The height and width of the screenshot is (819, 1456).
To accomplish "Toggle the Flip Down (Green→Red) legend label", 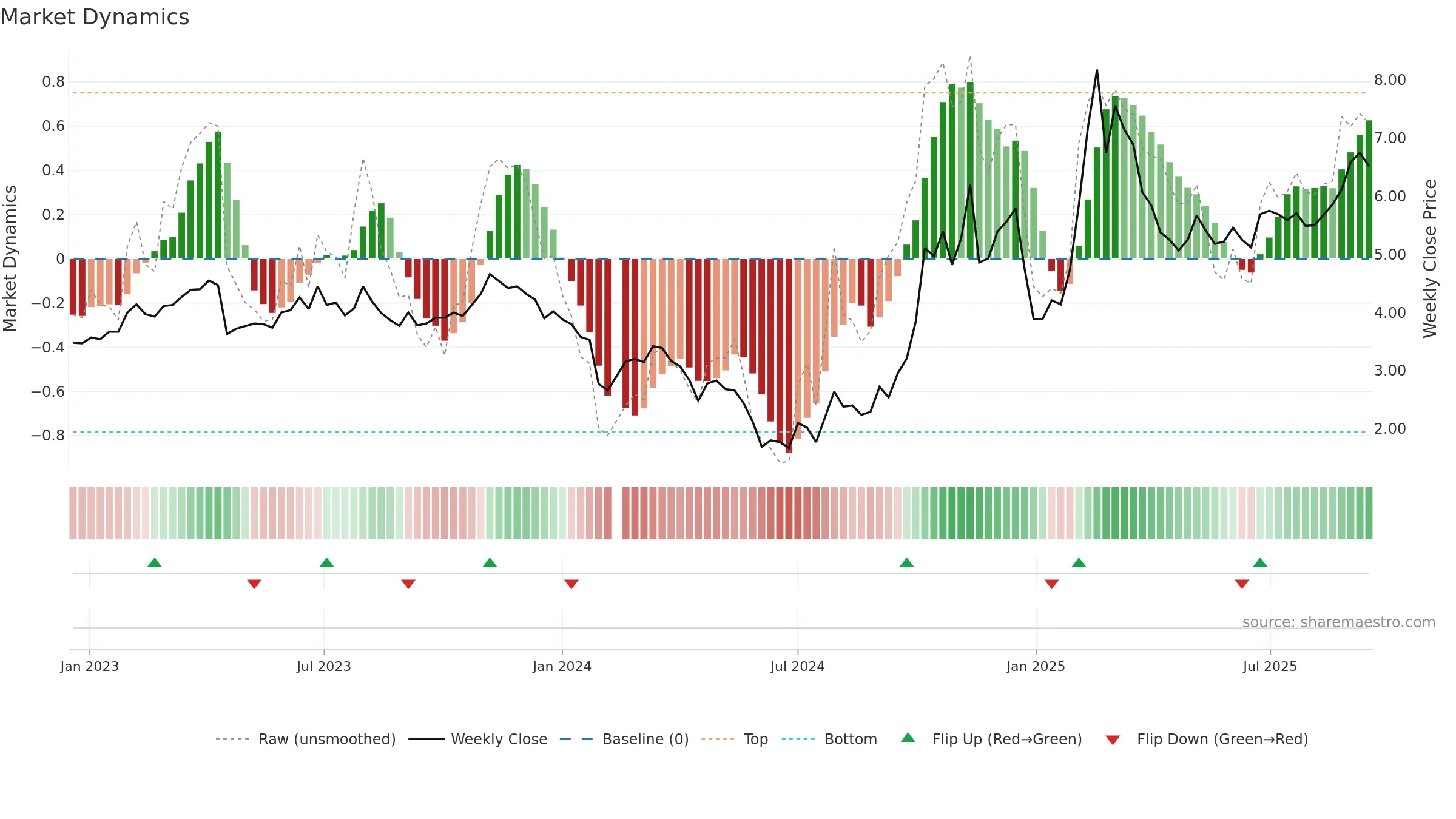I will (1222, 739).
